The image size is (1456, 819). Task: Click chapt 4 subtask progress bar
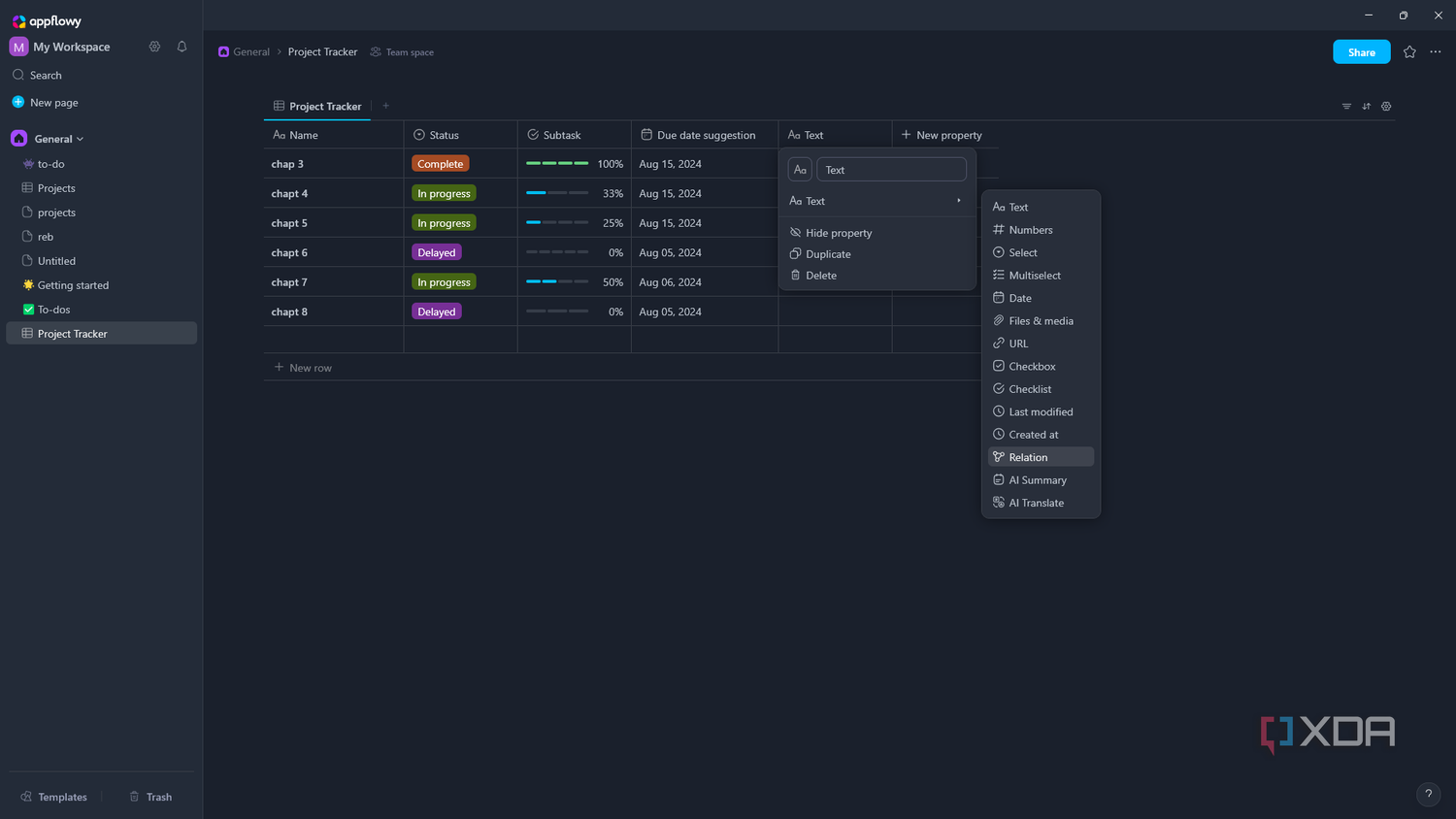pyautogui.click(x=557, y=193)
